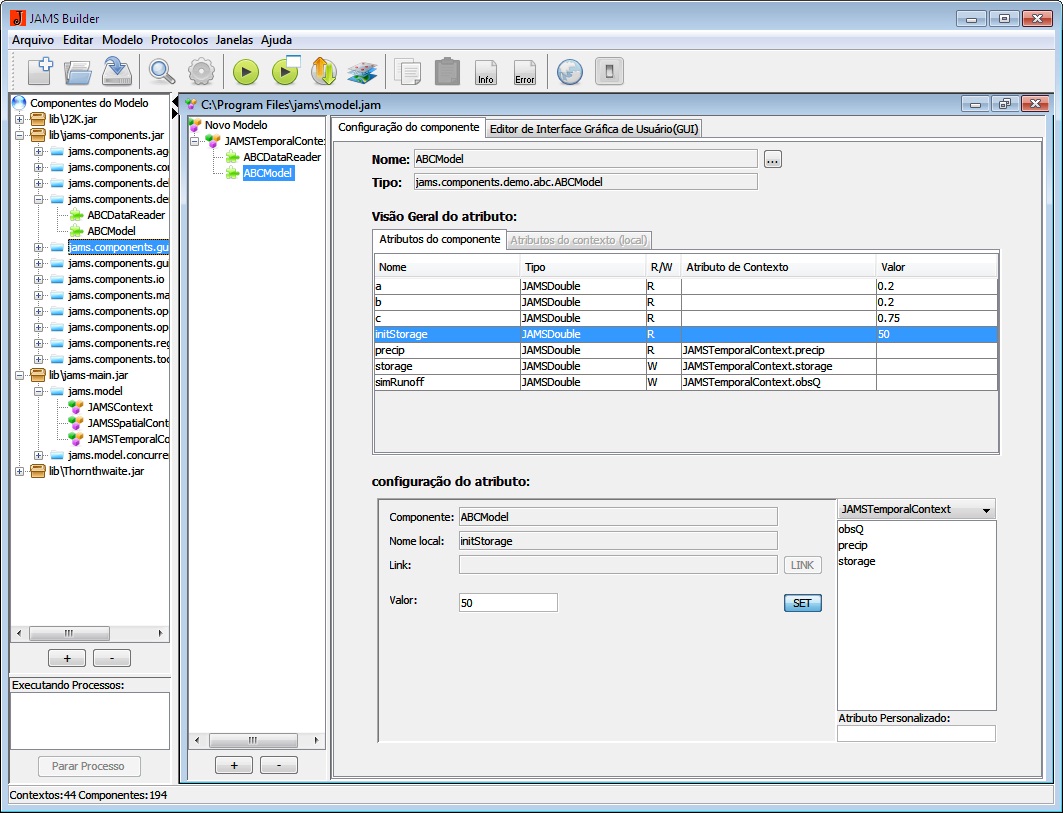
Task: Open the JAMSTemporalContext dropdown
Action: [915, 510]
